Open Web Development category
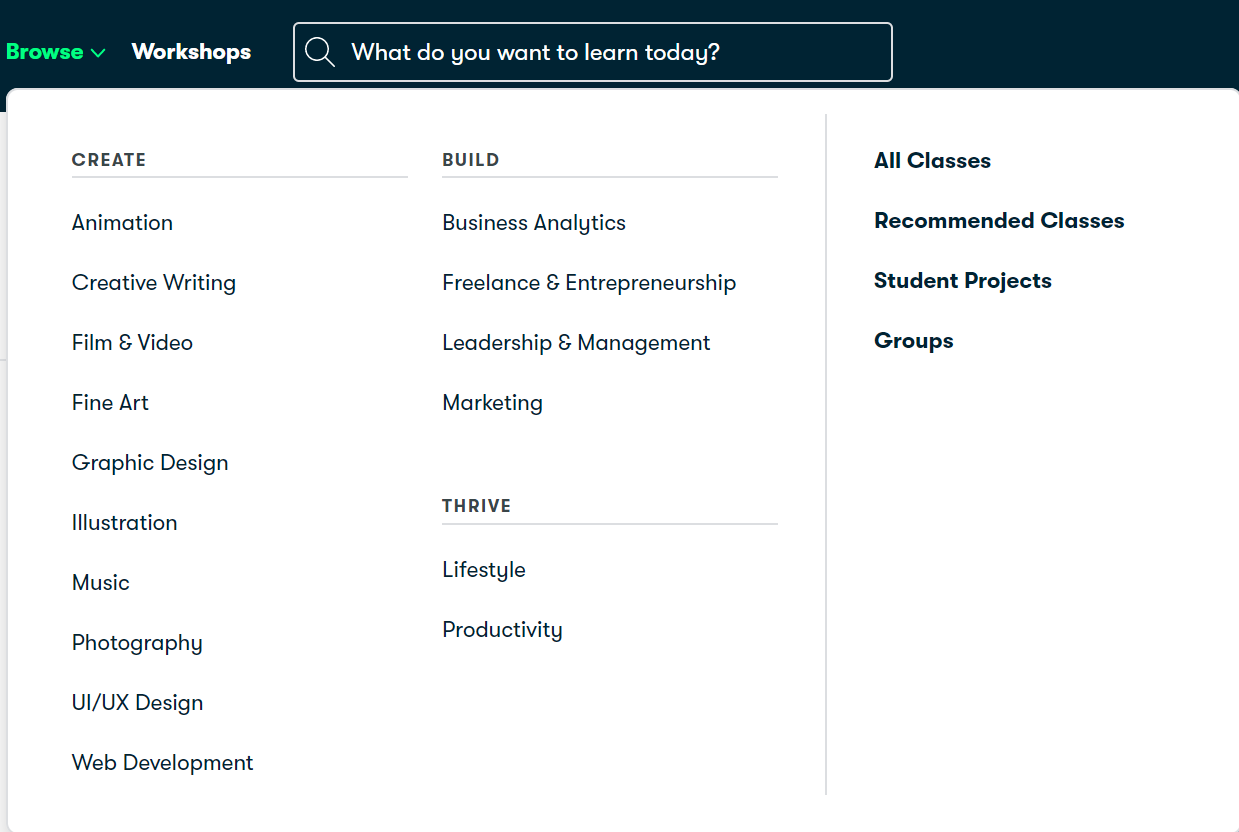The width and height of the screenshot is (1239, 832). (162, 763)
